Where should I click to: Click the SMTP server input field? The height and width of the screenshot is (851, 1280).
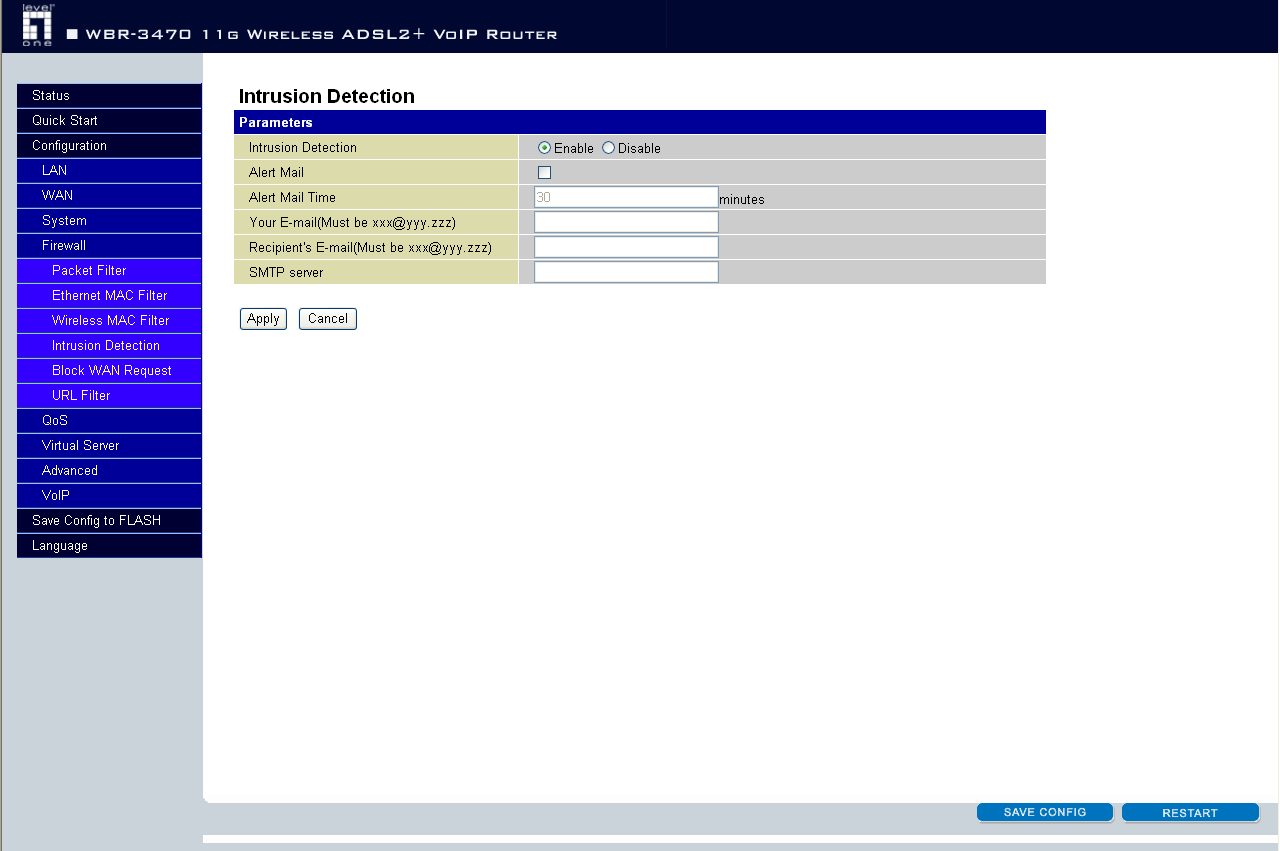point(626,272)
